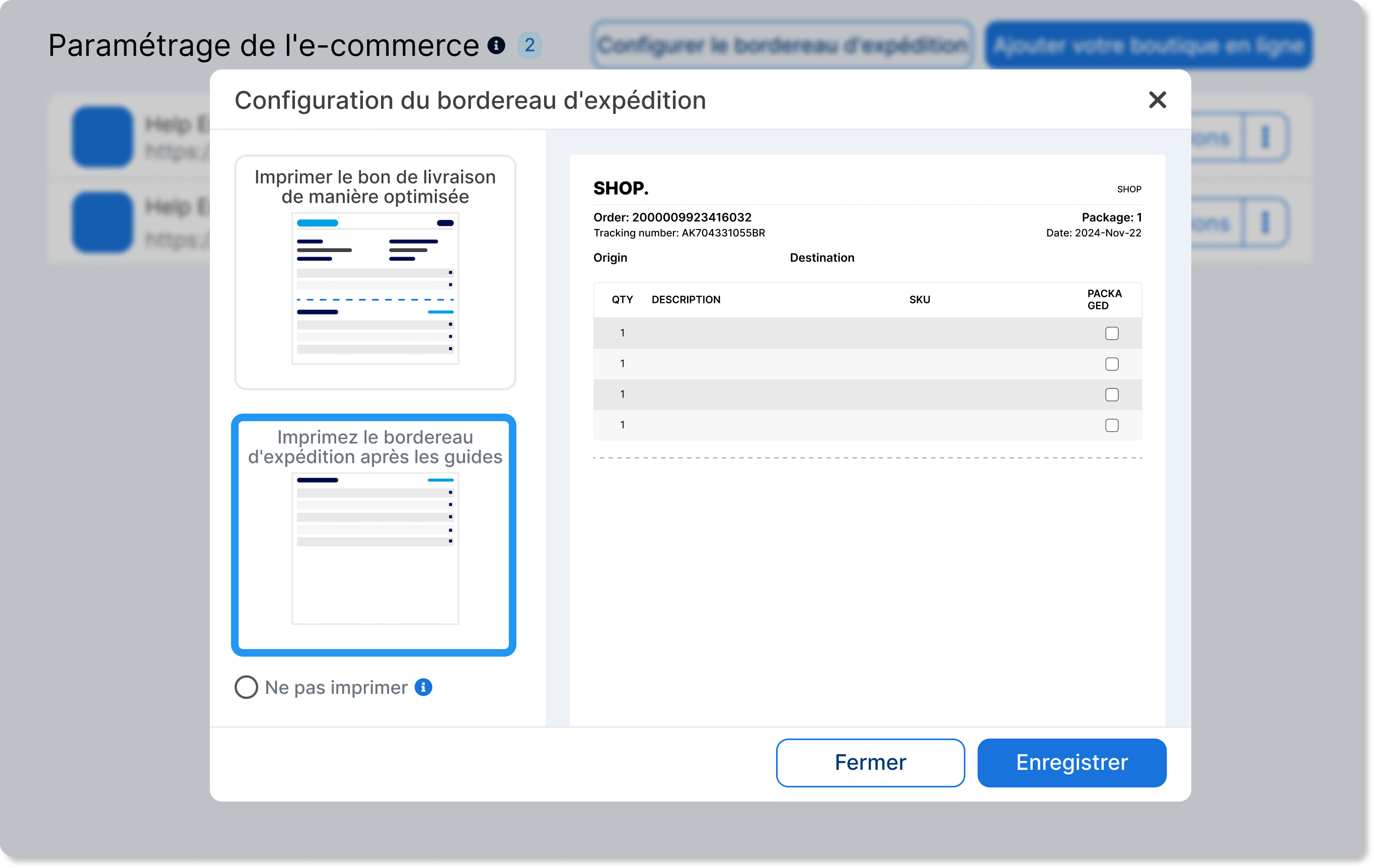Viewport: 1374px width, 868px height.
Task: Open the first store's three-dot menu in the background
Action: point(1265,137)
